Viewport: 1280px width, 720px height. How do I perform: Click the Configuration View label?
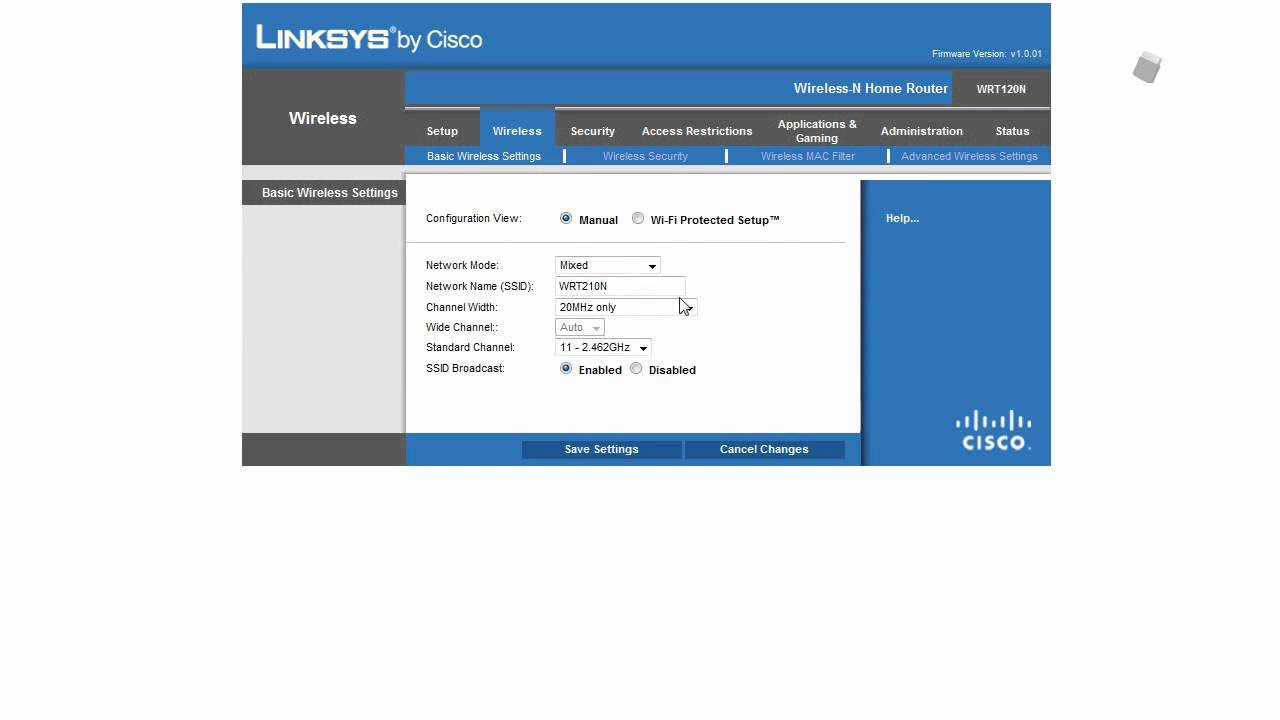point(474,218)
